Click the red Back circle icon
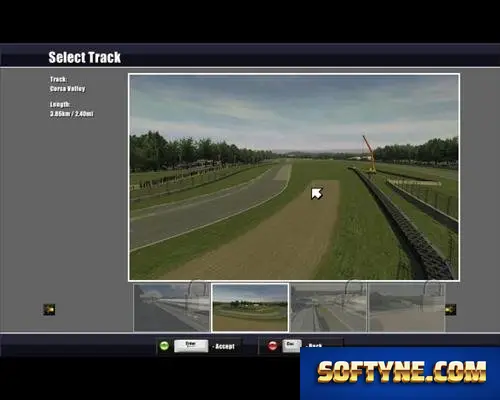 click(x=272, y=346)
